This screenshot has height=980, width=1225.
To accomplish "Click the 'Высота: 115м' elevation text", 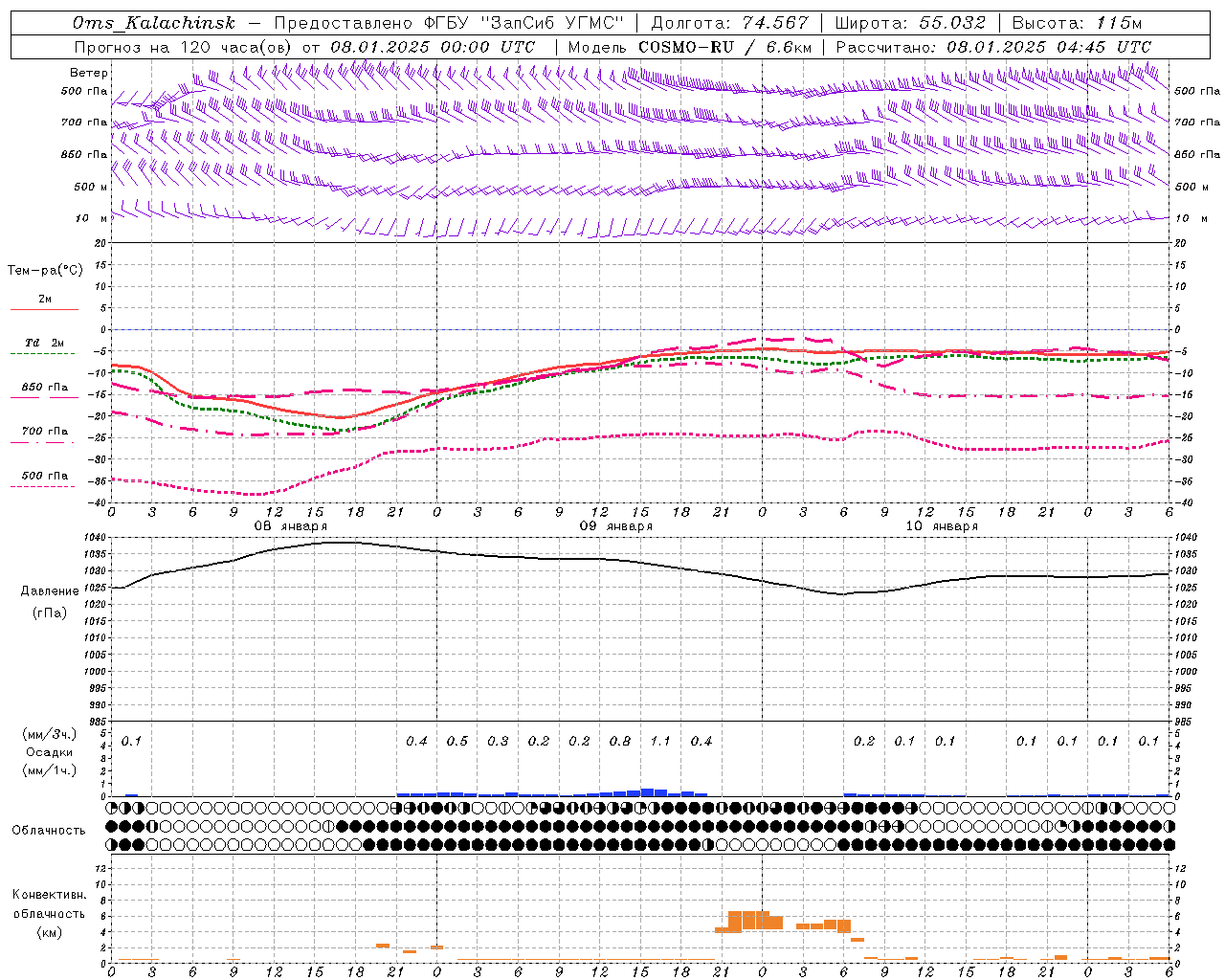I will [x=1077, y=24].
